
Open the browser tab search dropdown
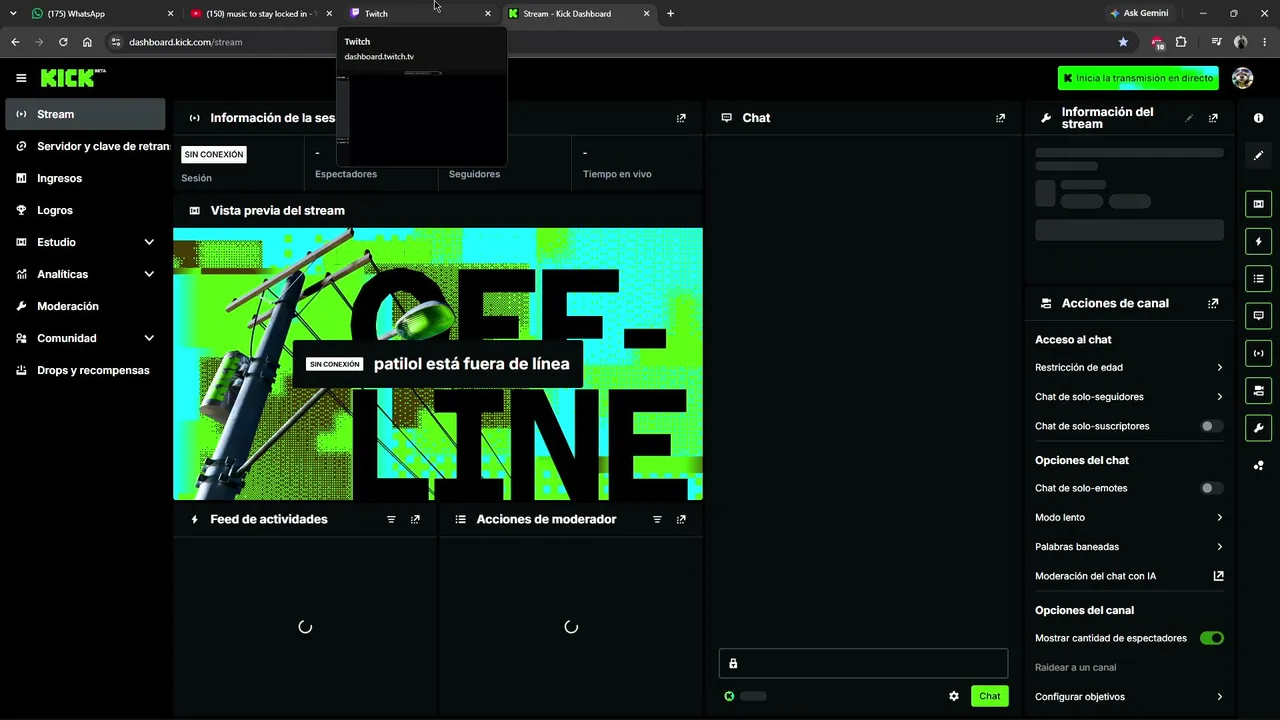(x=13, y=13)
